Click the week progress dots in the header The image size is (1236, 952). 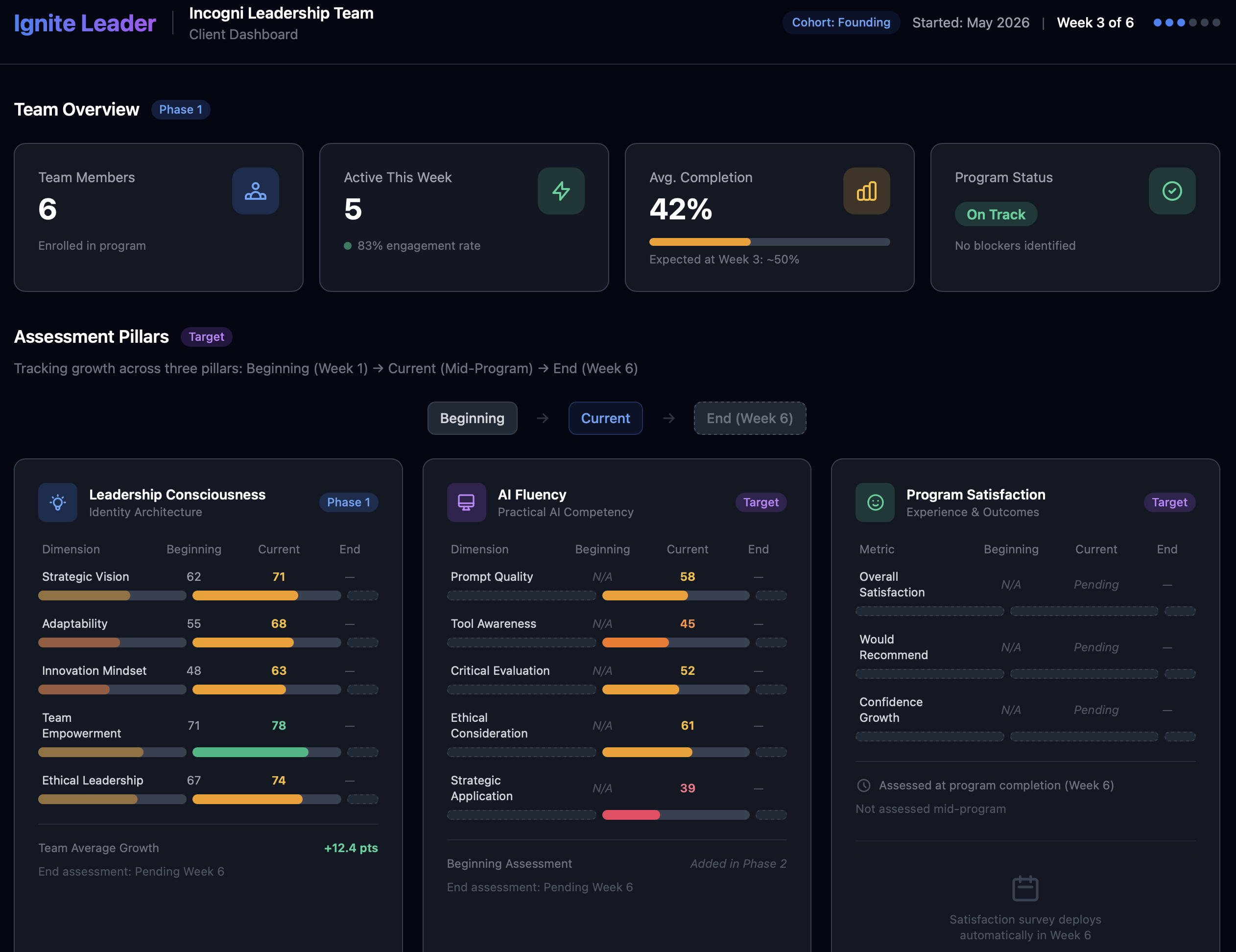[x=1188, y=23]
